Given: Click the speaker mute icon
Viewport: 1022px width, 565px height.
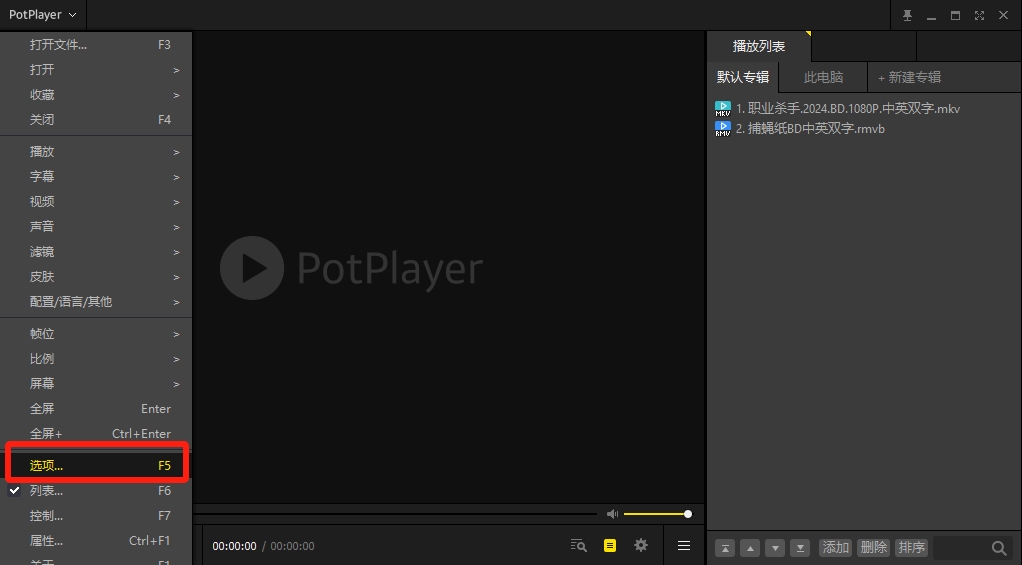Looking at the screenshot, I should click(612, 514).
